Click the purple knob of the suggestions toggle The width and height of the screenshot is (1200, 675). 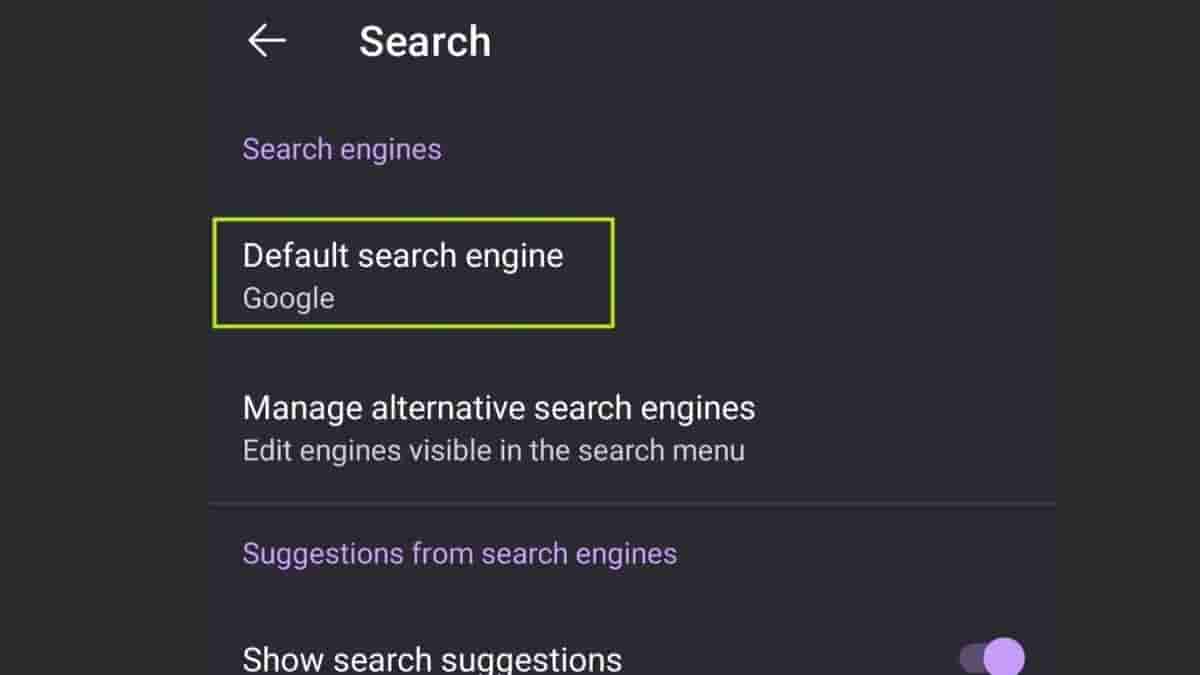click(1004, 658)
